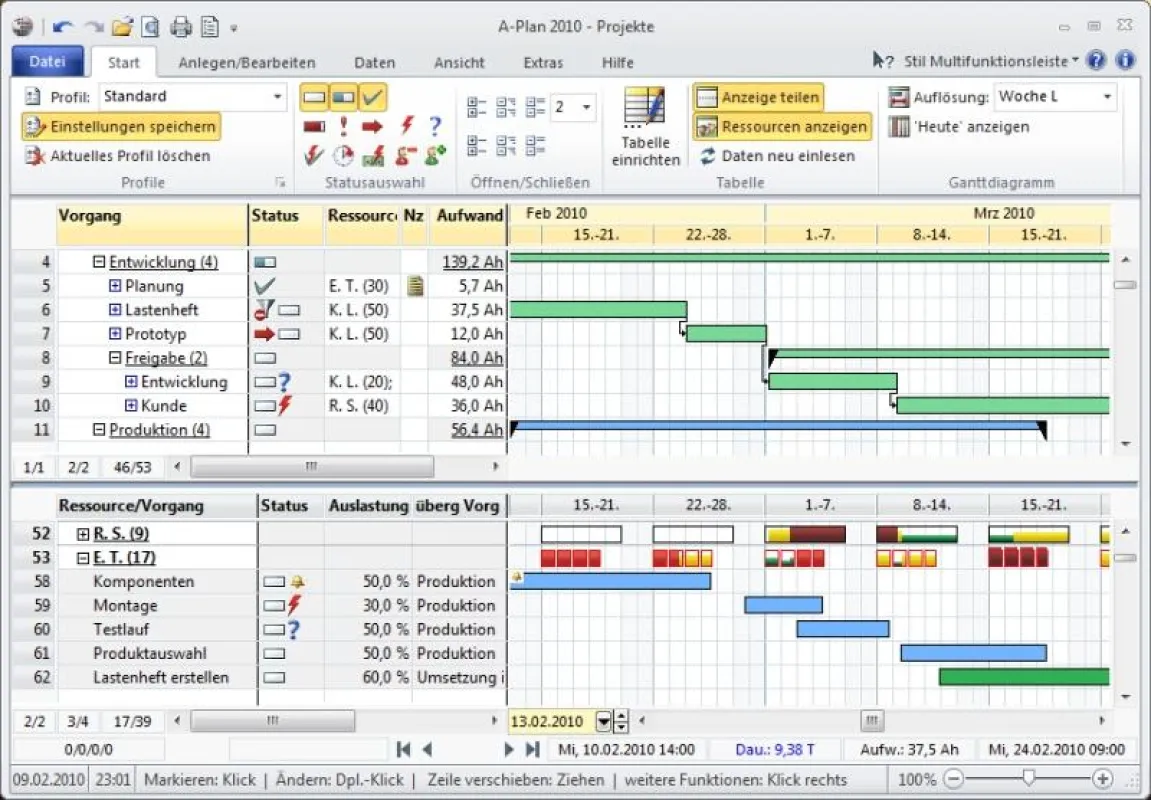Click the printer icon in the quick access toolbar
1151x800 pixels.
tap(181, 28)
